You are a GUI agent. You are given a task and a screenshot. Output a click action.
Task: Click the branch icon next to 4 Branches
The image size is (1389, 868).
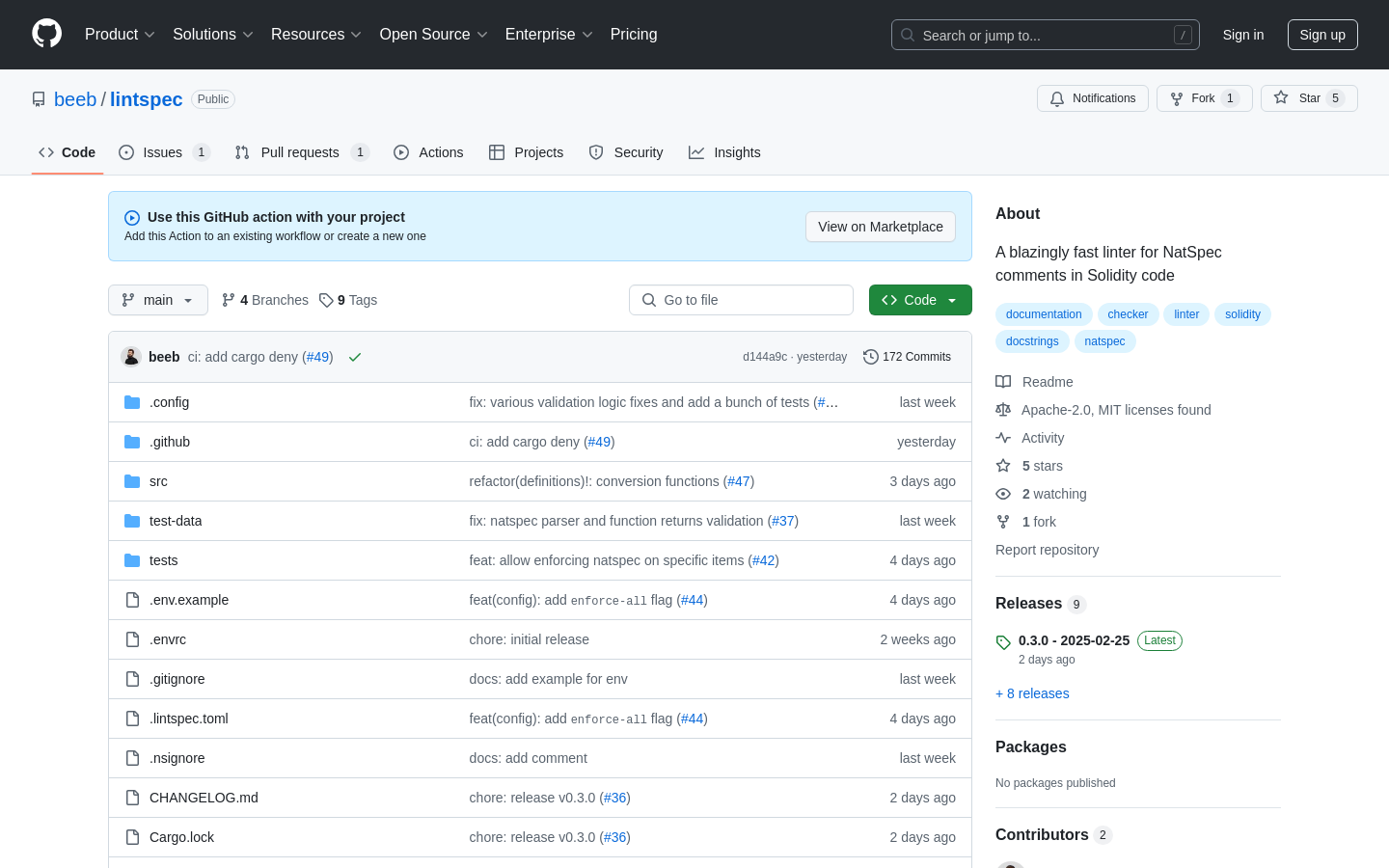point(229,300)
